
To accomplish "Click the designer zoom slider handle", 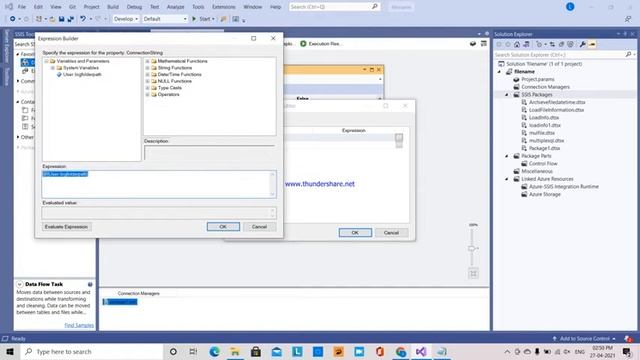I will point(471,248).
